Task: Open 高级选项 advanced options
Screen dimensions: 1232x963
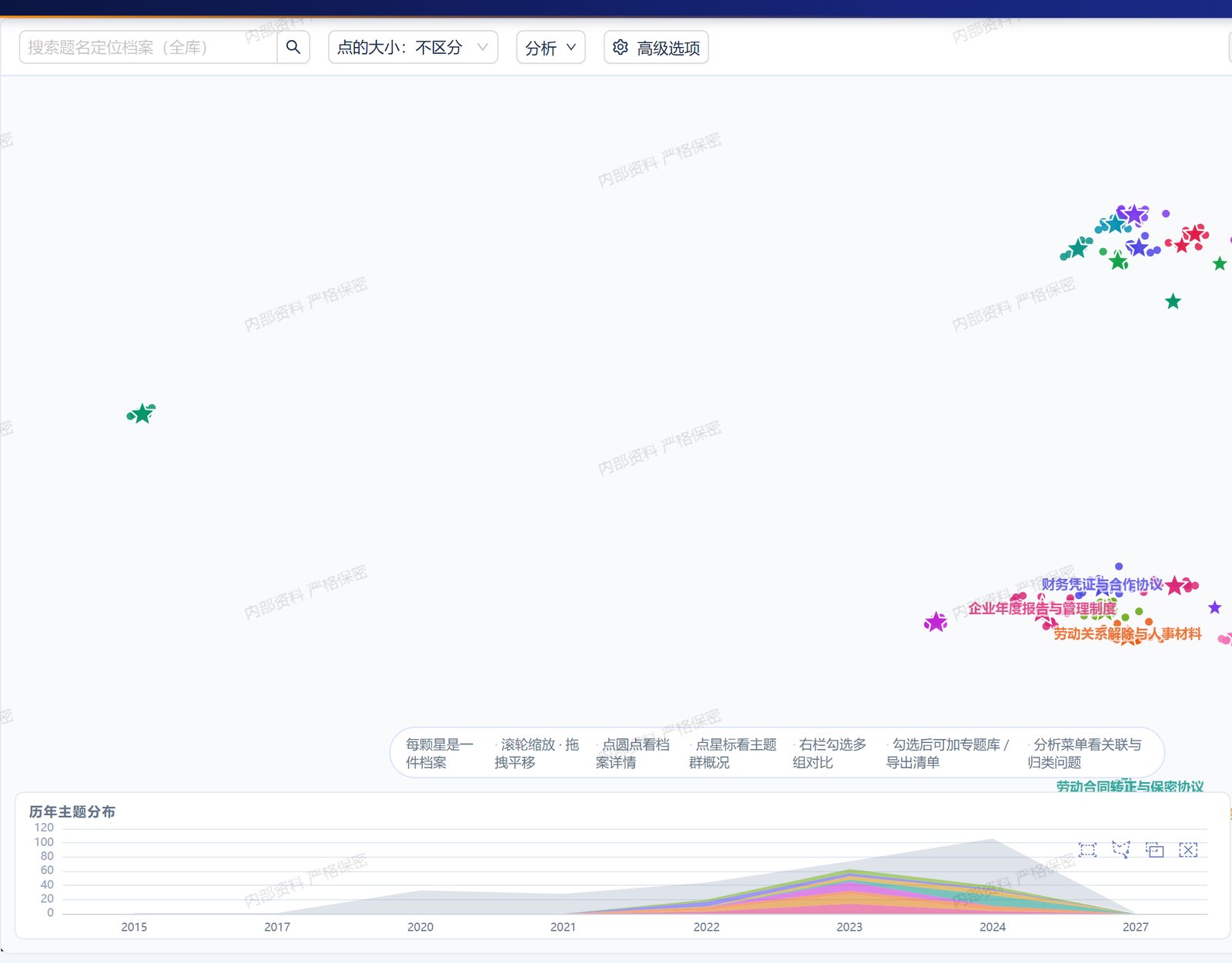Action: (656, 47)
